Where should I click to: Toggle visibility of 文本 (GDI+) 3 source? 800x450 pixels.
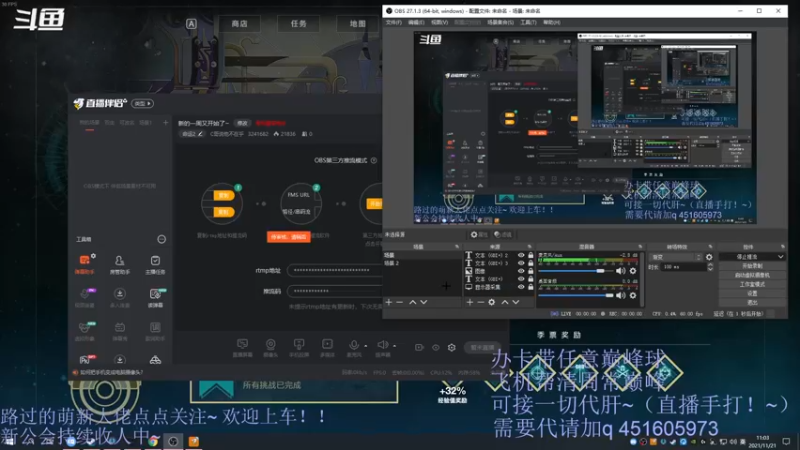coord(521,263)
